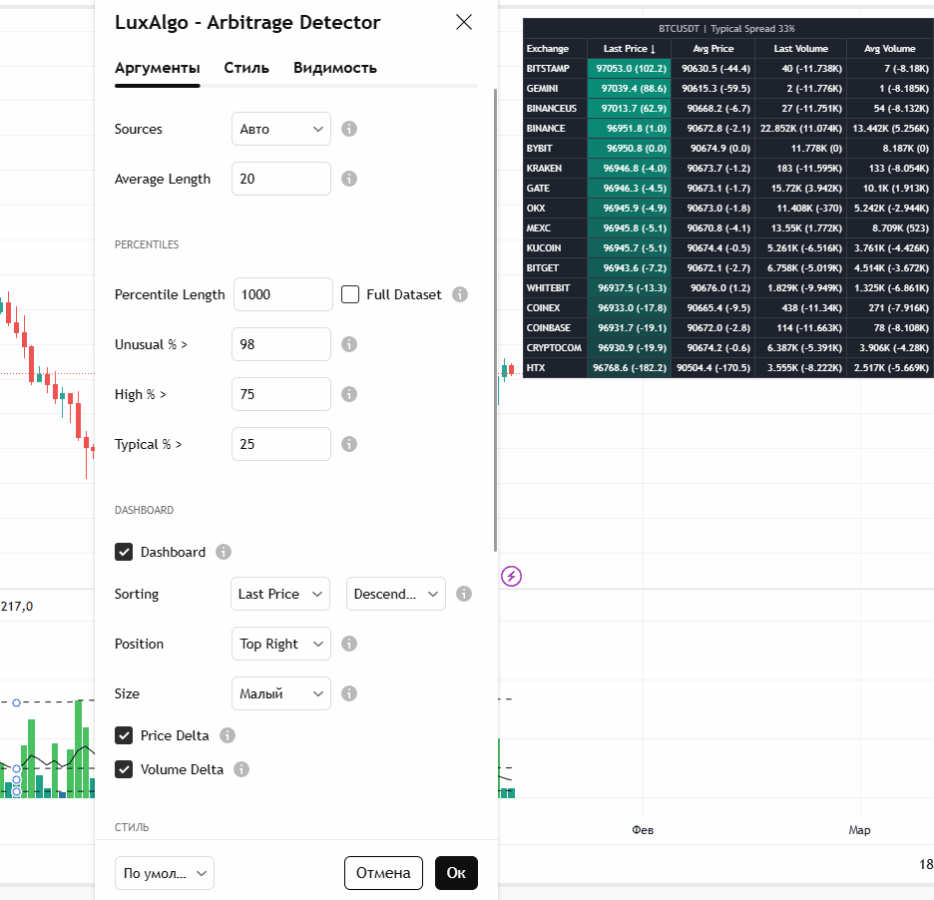Click the WHITEBIT exchange row label
This screenshot has height=900, width=934.
point(548,288)
